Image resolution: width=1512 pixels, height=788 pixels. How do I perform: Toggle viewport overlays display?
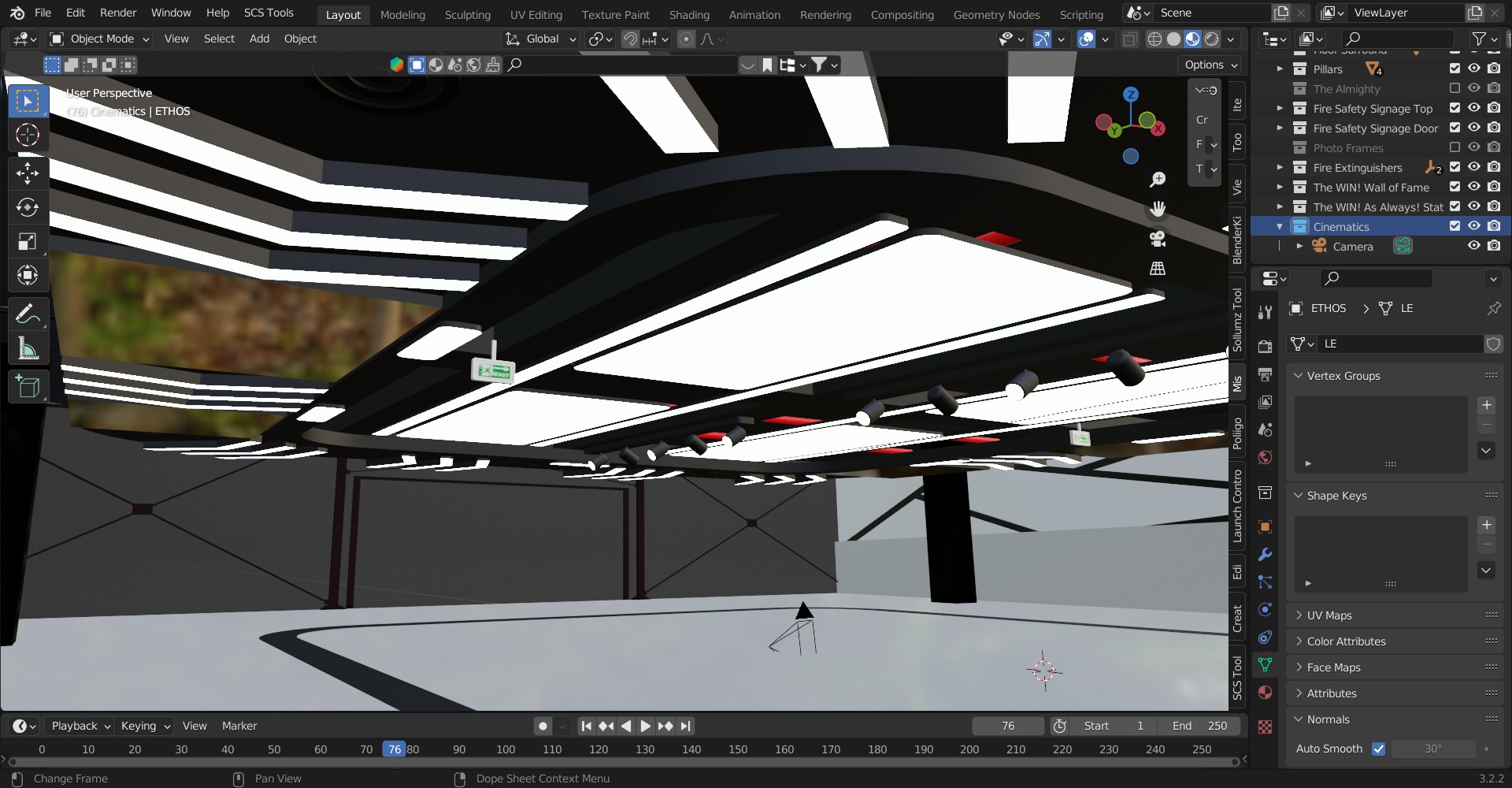tap(1086, 39)
